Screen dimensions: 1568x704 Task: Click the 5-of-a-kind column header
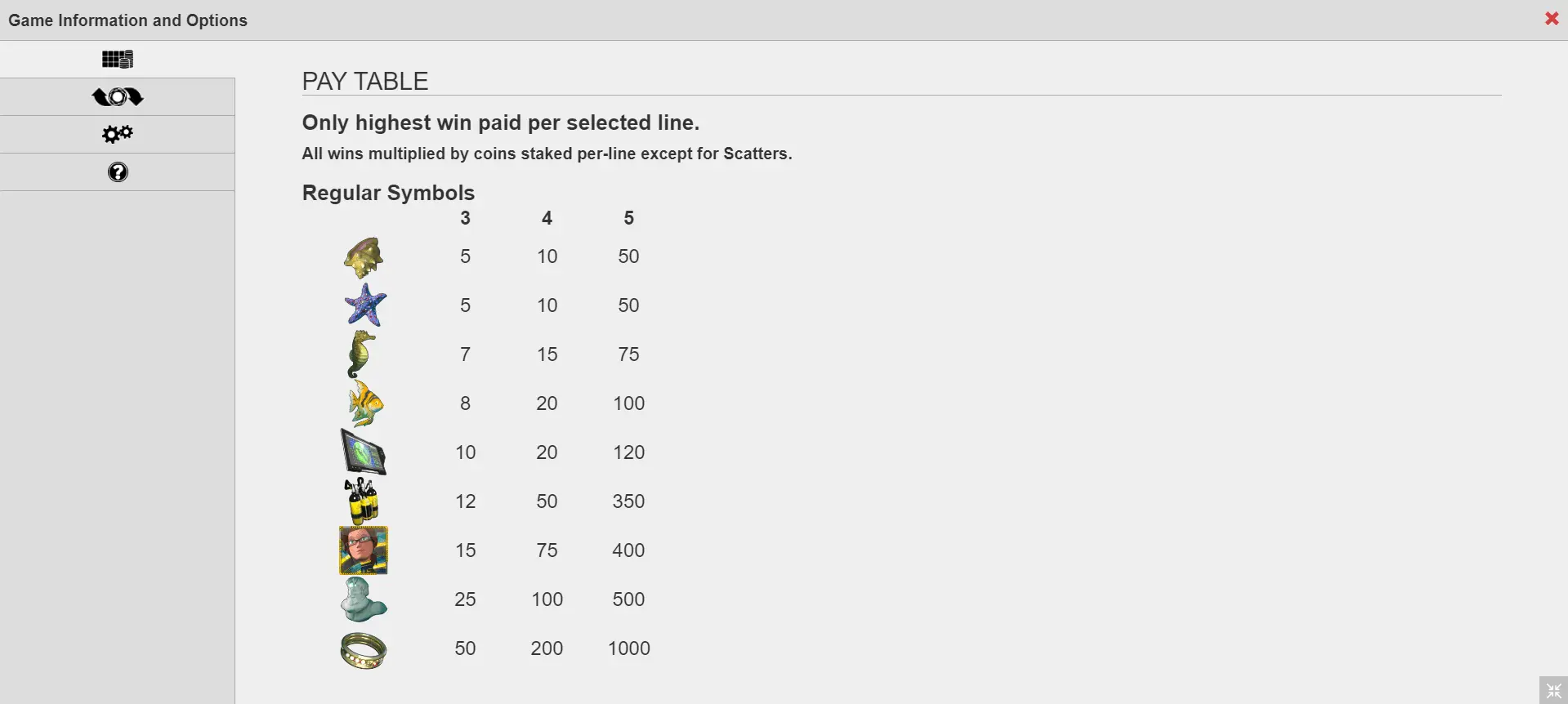pyautogui.click(x=628, y=218)
